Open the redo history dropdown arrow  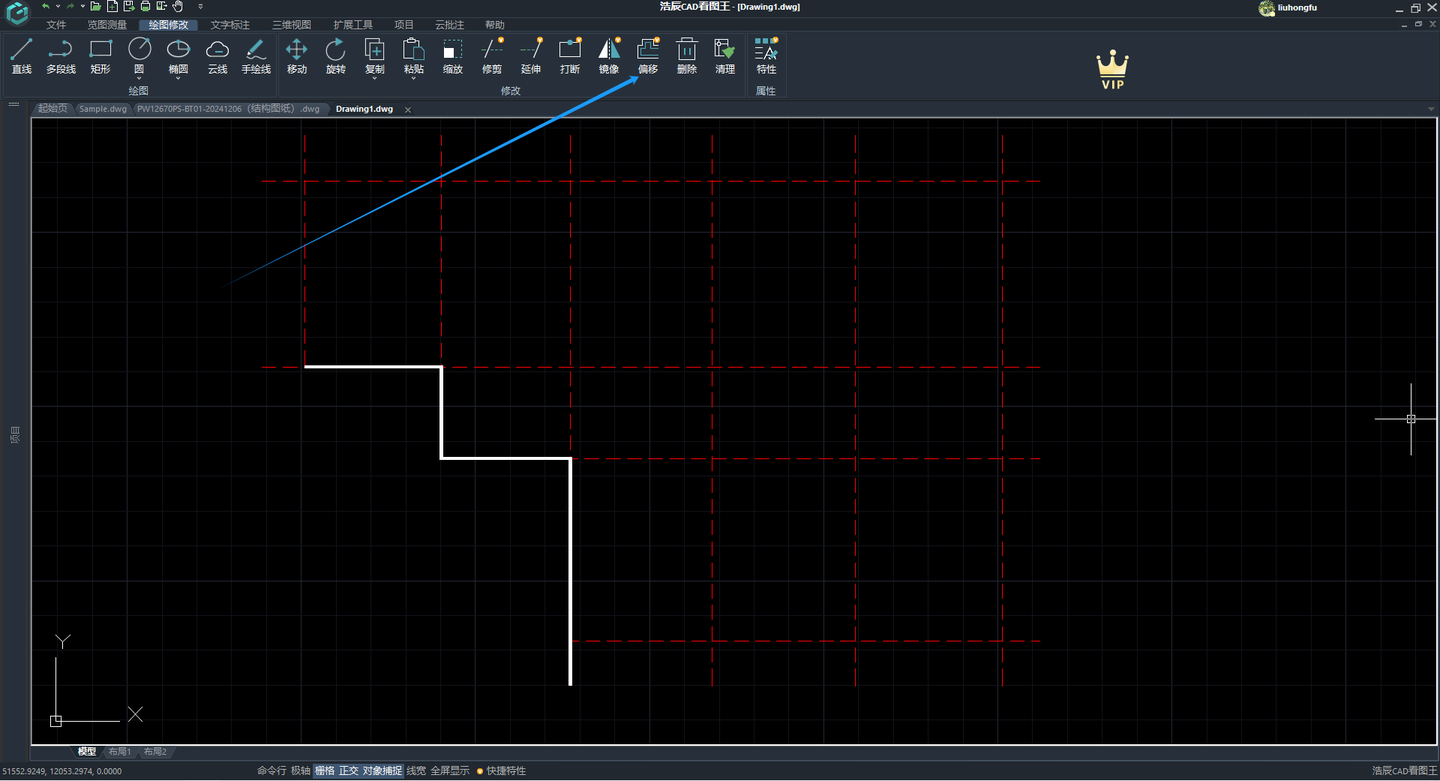[x=82, y=7]
